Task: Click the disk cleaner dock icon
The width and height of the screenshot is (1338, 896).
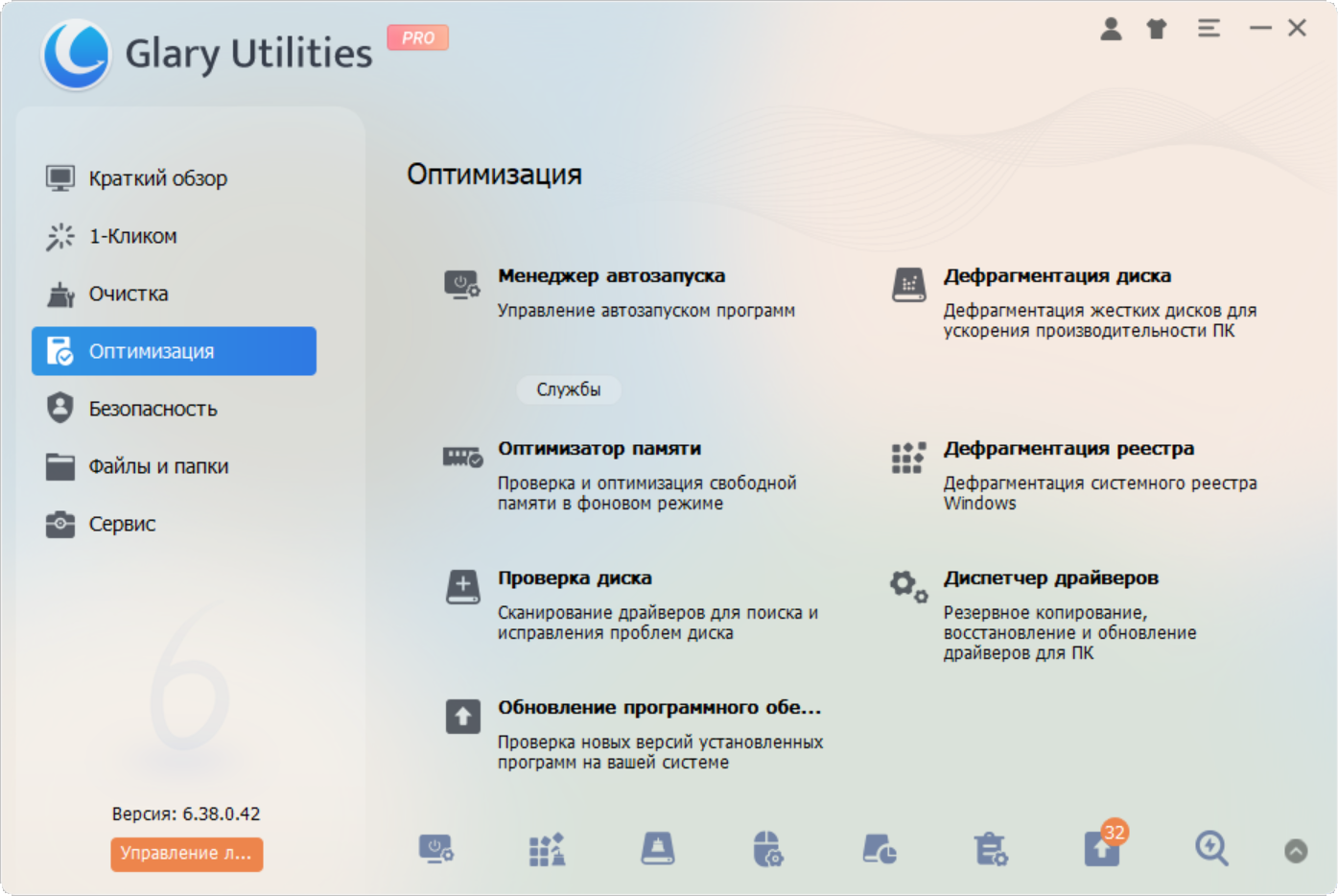Action: (x=658, y=850)
